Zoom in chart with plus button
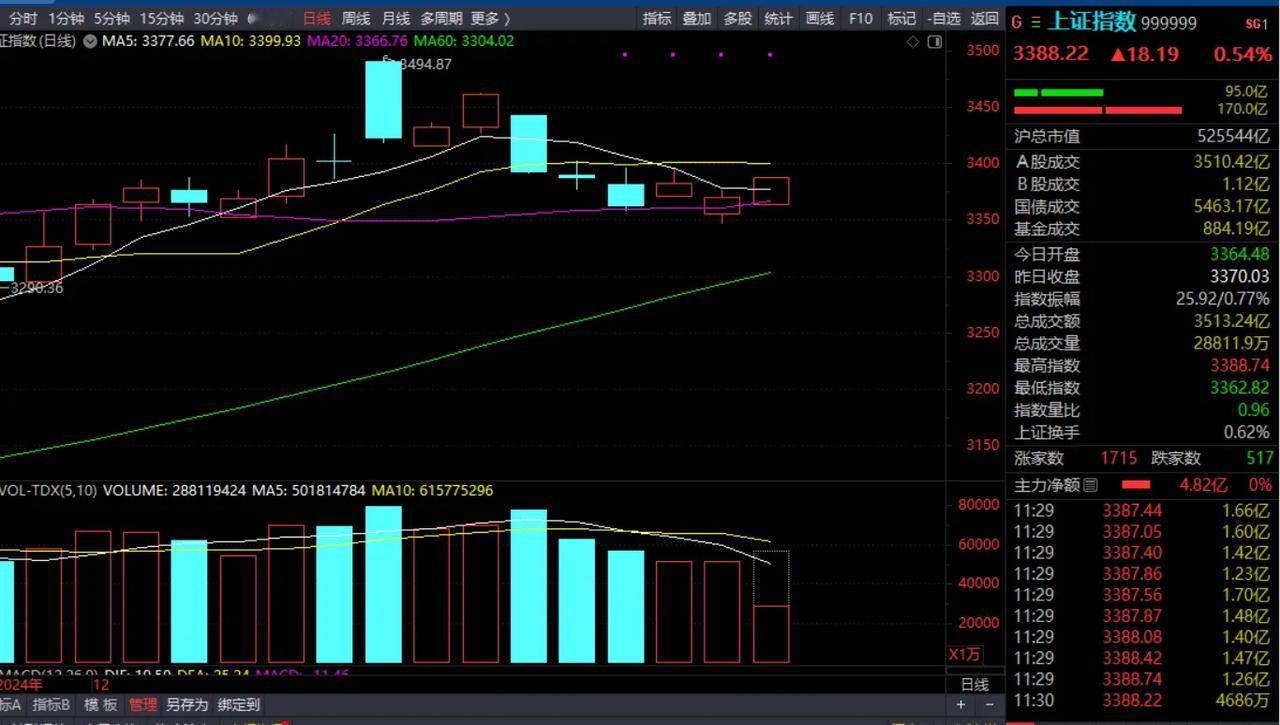The height and width of the screenshot is (725, 1280). (x=961, y=704)
